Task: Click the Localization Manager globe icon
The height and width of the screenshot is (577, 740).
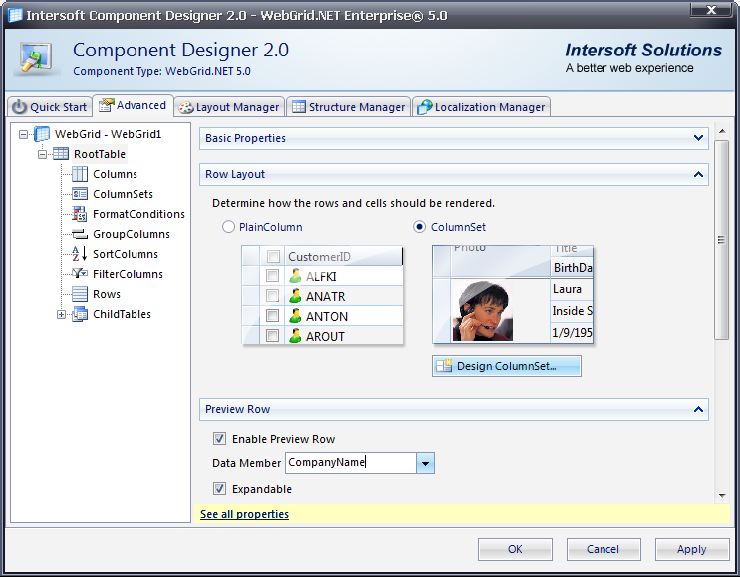Action: 425,107
